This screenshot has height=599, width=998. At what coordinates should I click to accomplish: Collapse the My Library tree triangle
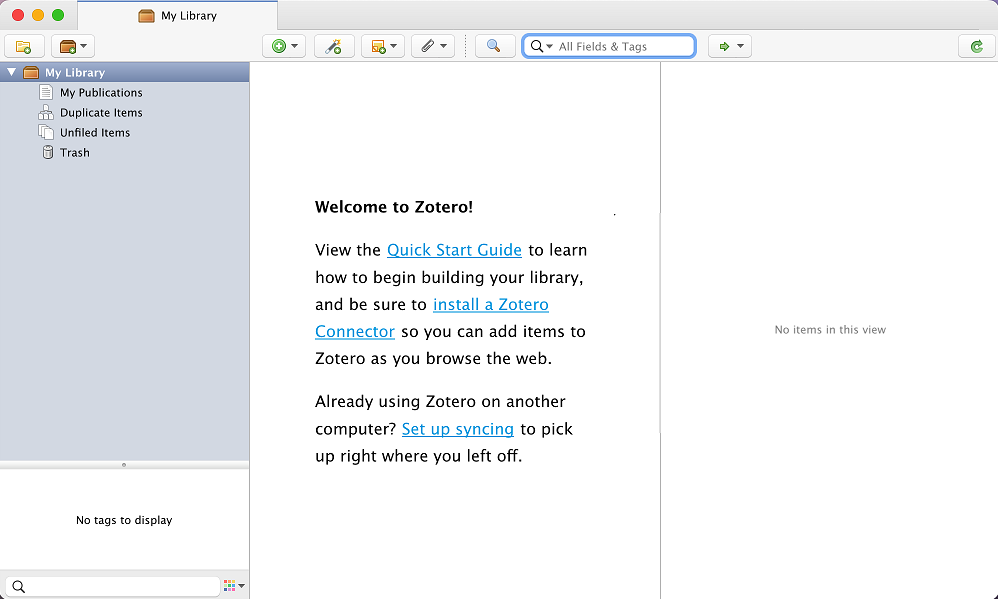click(x=11, y=72)
